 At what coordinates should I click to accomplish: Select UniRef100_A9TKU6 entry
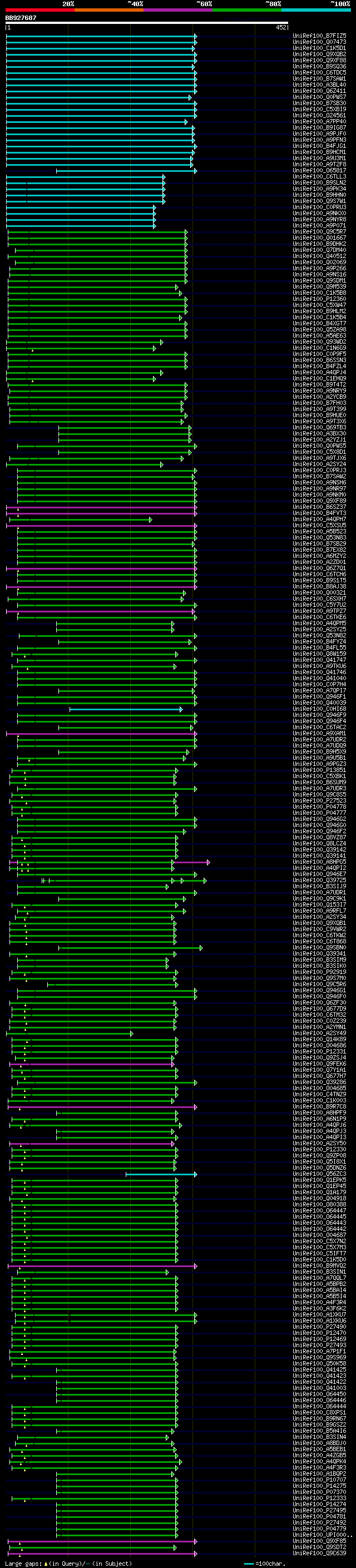tap(319, 666)
